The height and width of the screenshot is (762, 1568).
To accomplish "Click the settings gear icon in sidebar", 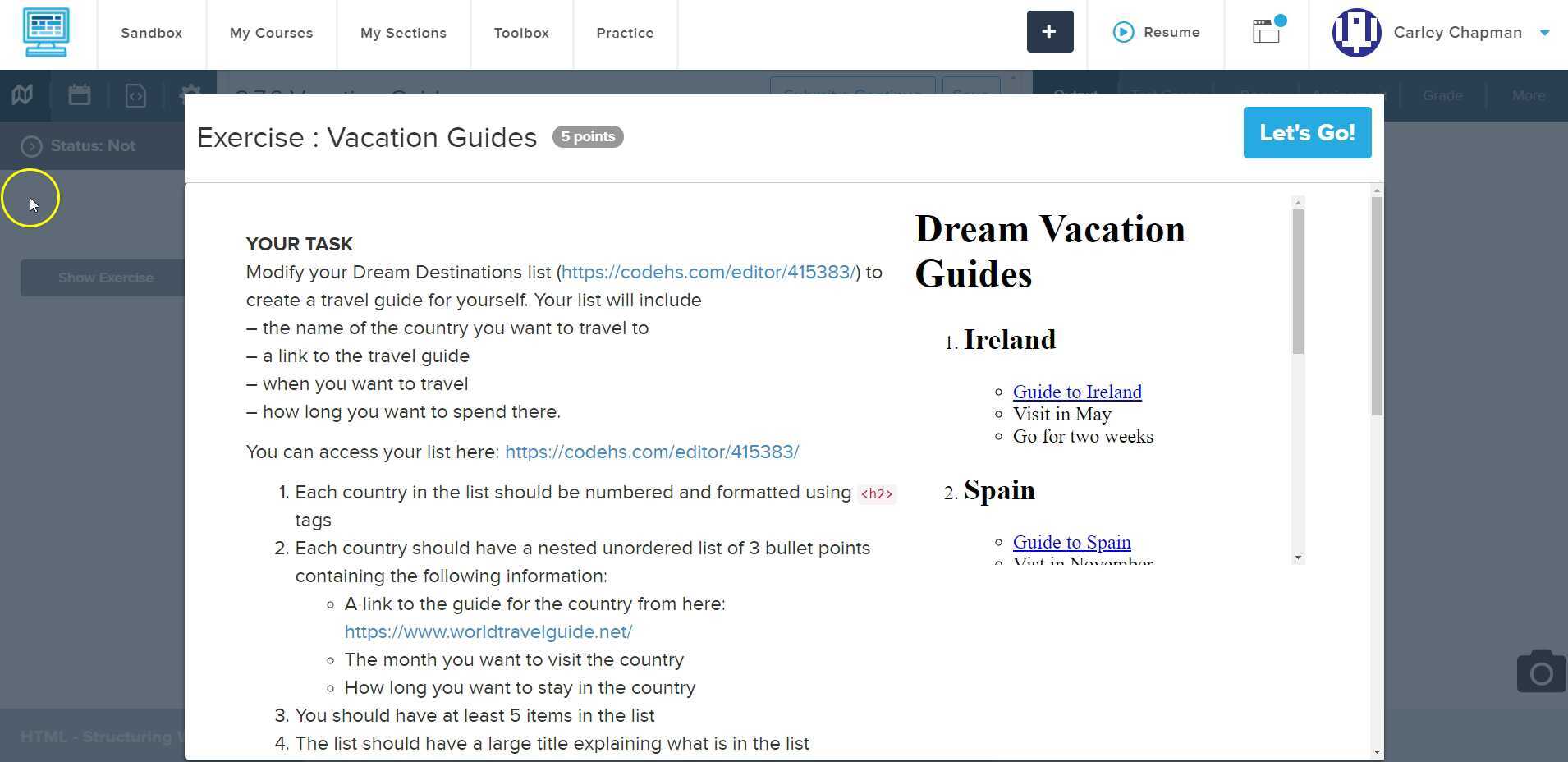I will click(190, 94).
